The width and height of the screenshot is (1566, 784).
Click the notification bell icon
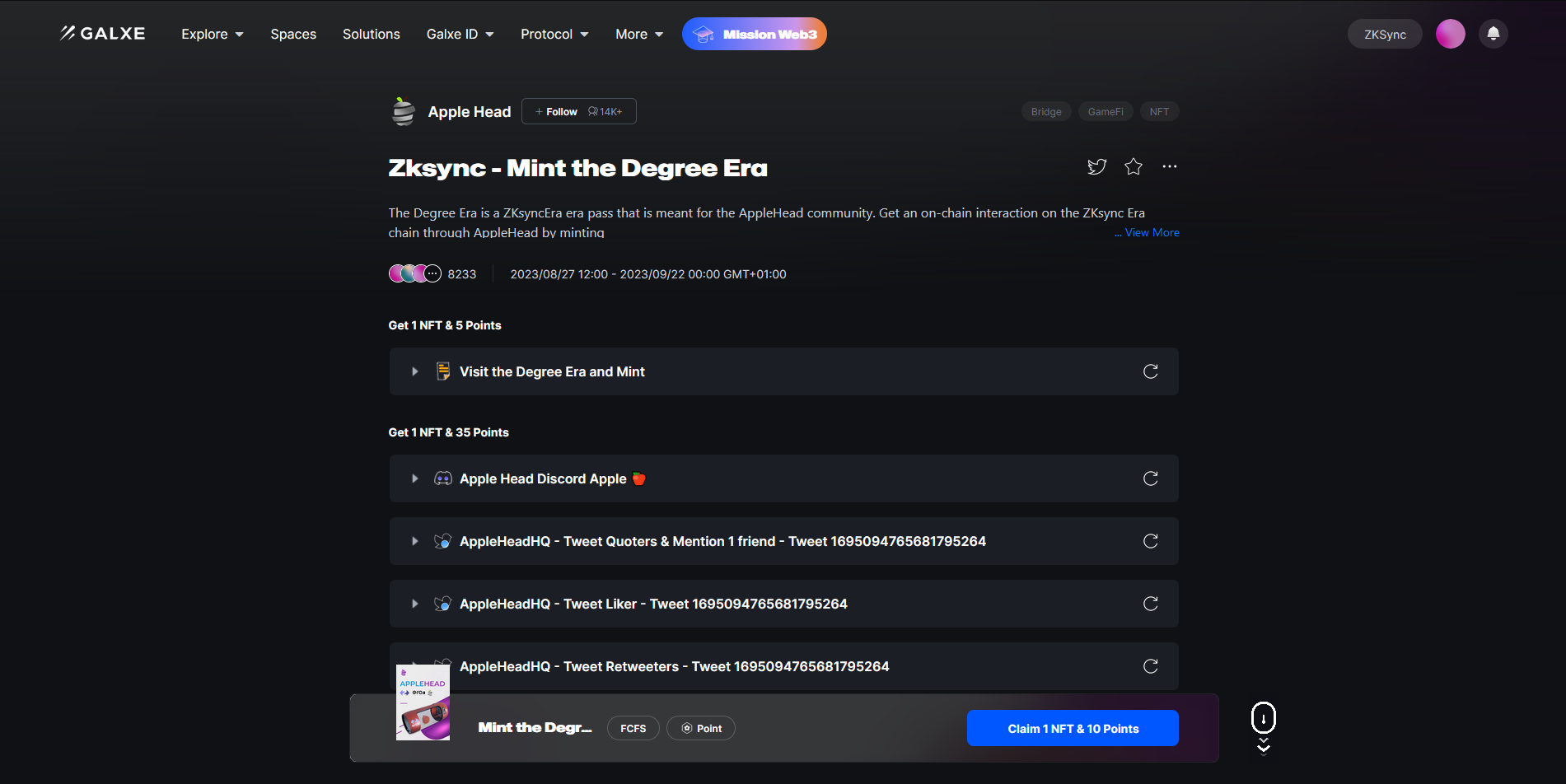click(1493, 34)
